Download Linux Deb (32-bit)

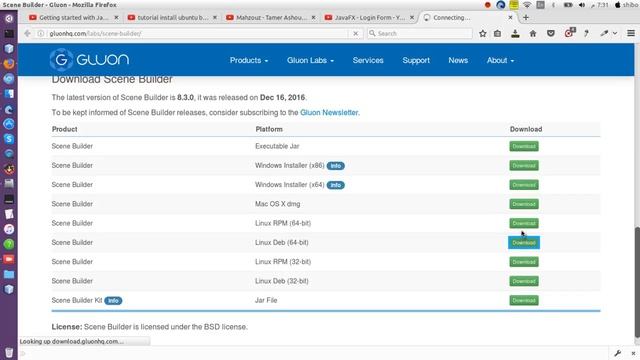[x=524, y=281]
